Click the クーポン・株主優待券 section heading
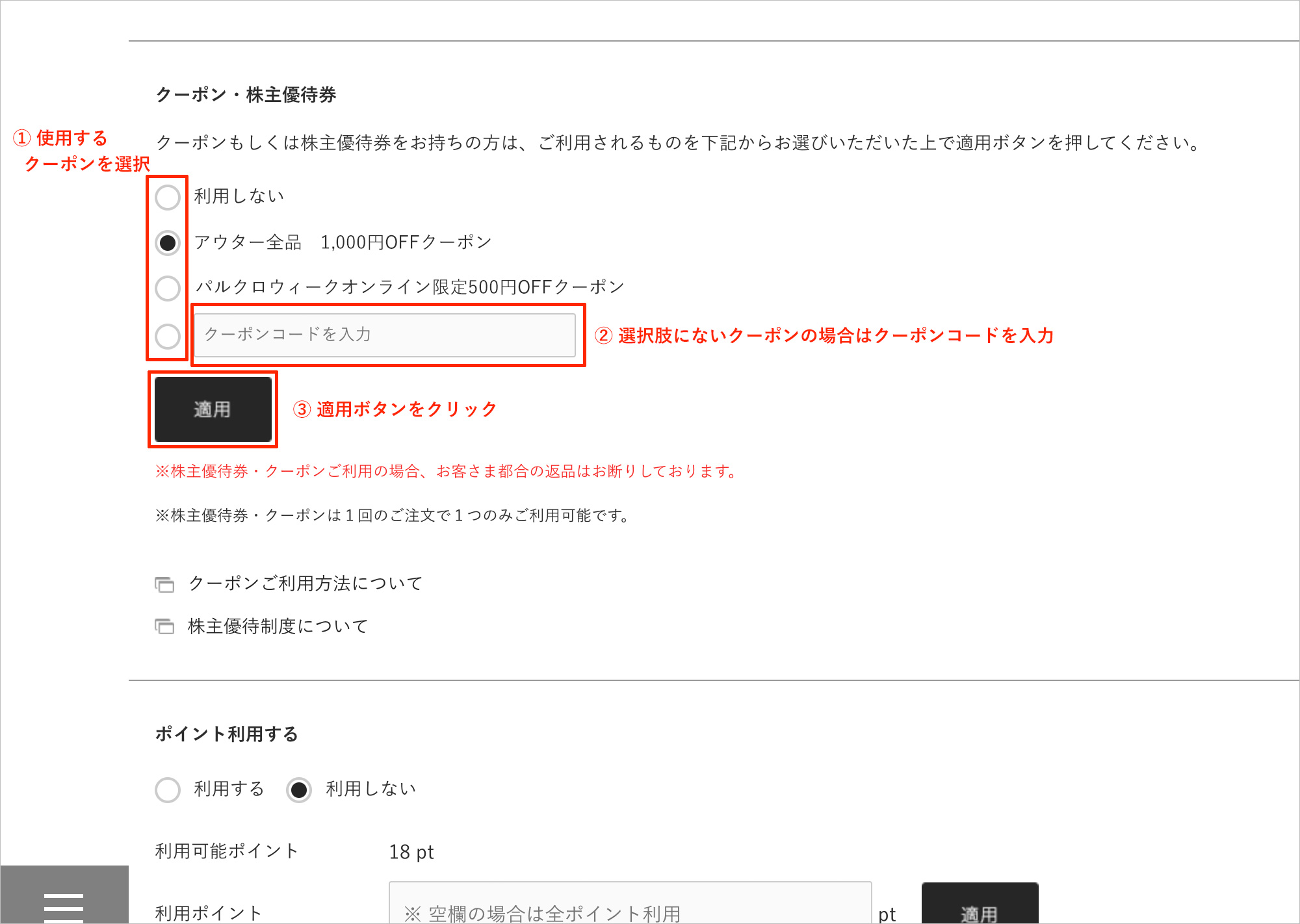 point(246,95)
